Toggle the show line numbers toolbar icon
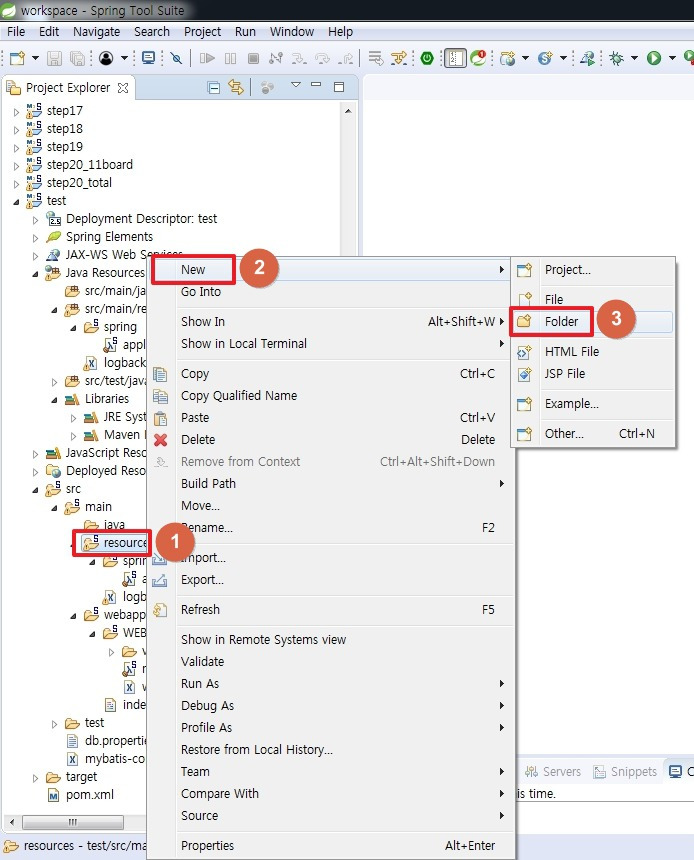Image resolution: width=694 pixels, height=860 pixels. pos(455,58)
